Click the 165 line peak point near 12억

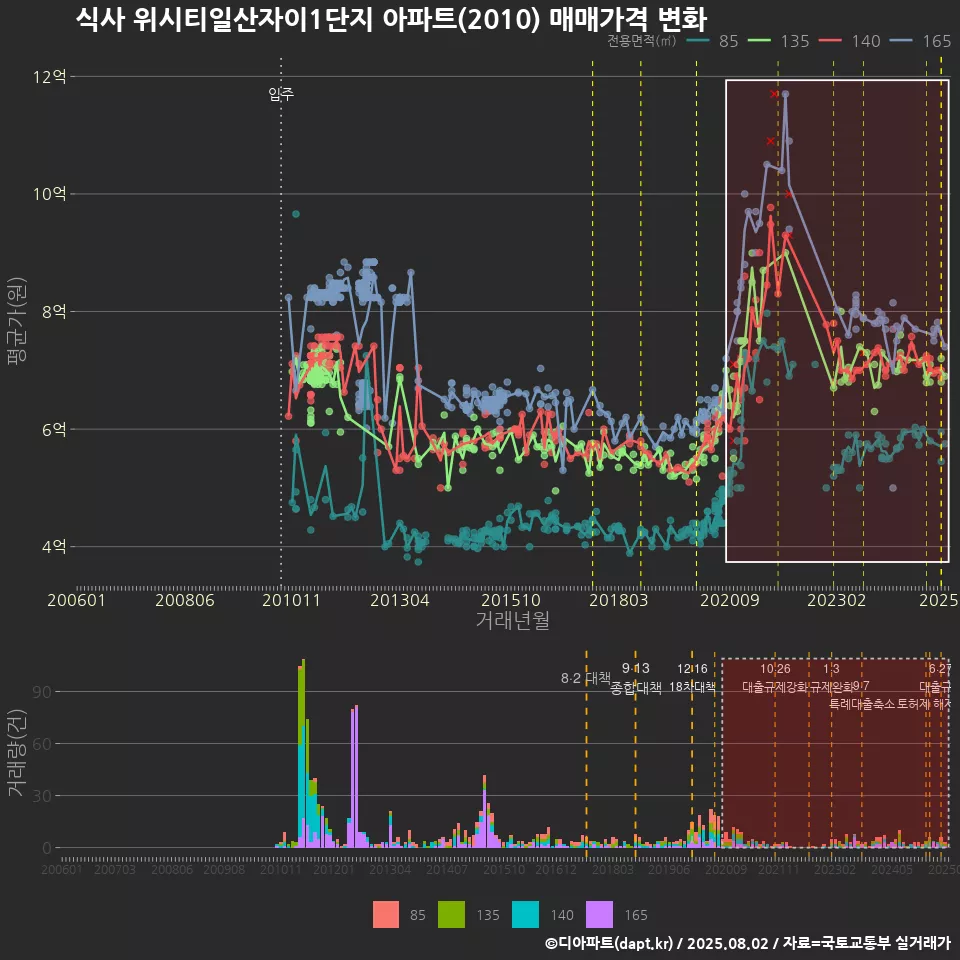click(785, 94)
